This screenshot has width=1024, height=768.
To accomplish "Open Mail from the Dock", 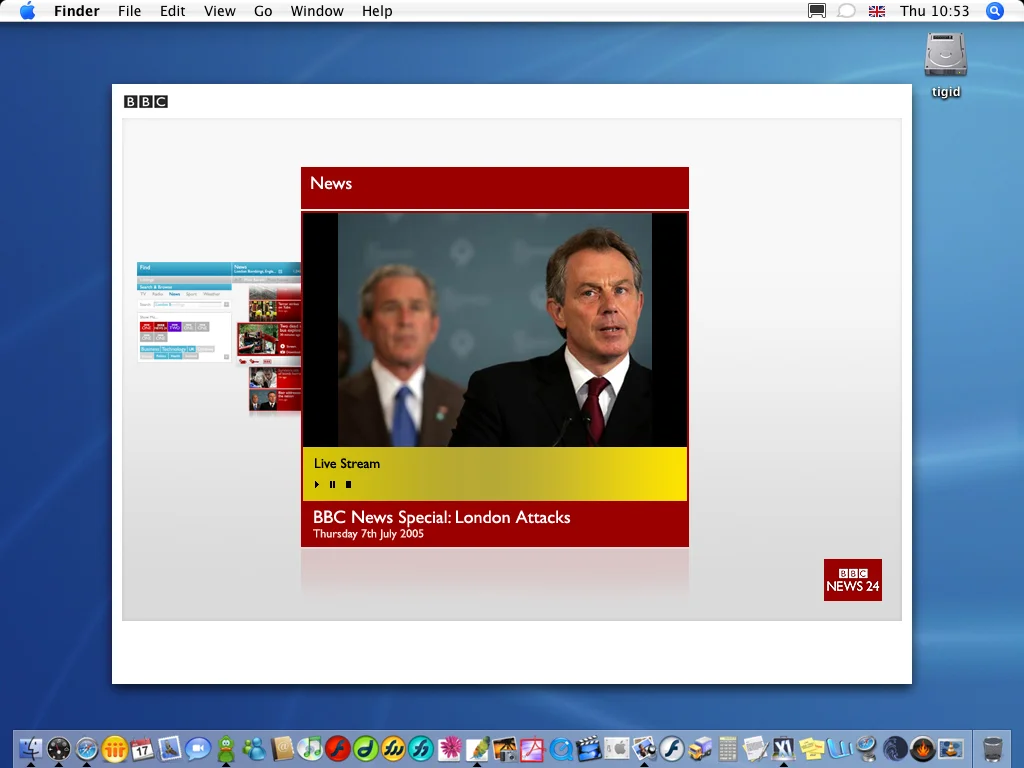I will point(170,748).
